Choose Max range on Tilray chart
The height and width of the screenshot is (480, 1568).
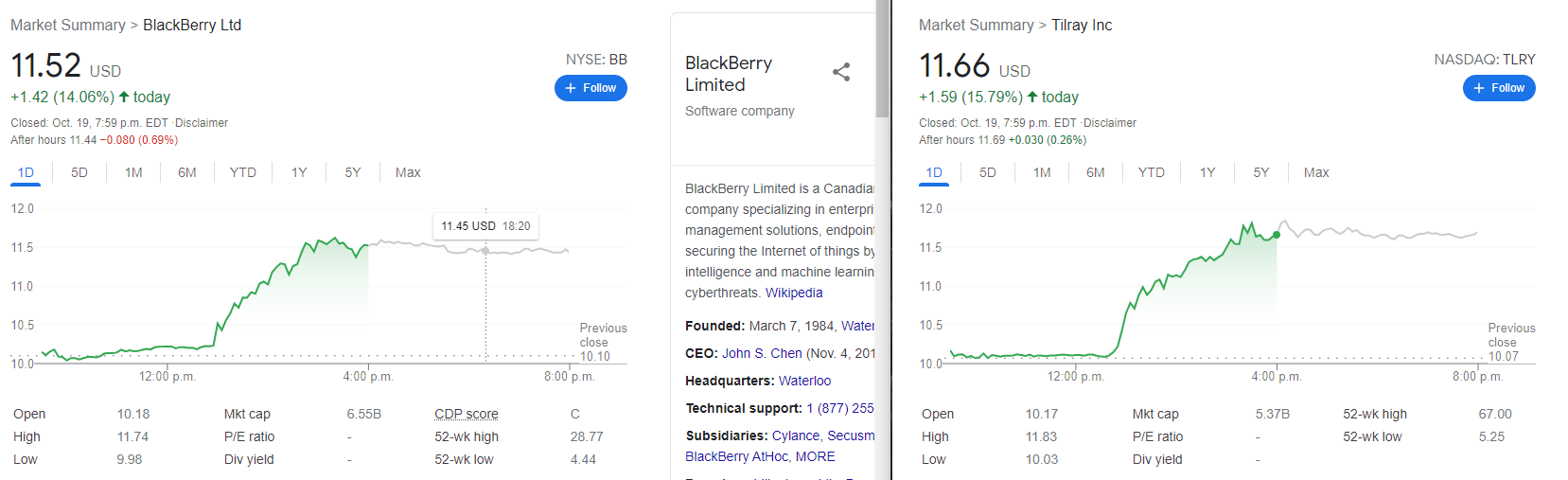1316,172
